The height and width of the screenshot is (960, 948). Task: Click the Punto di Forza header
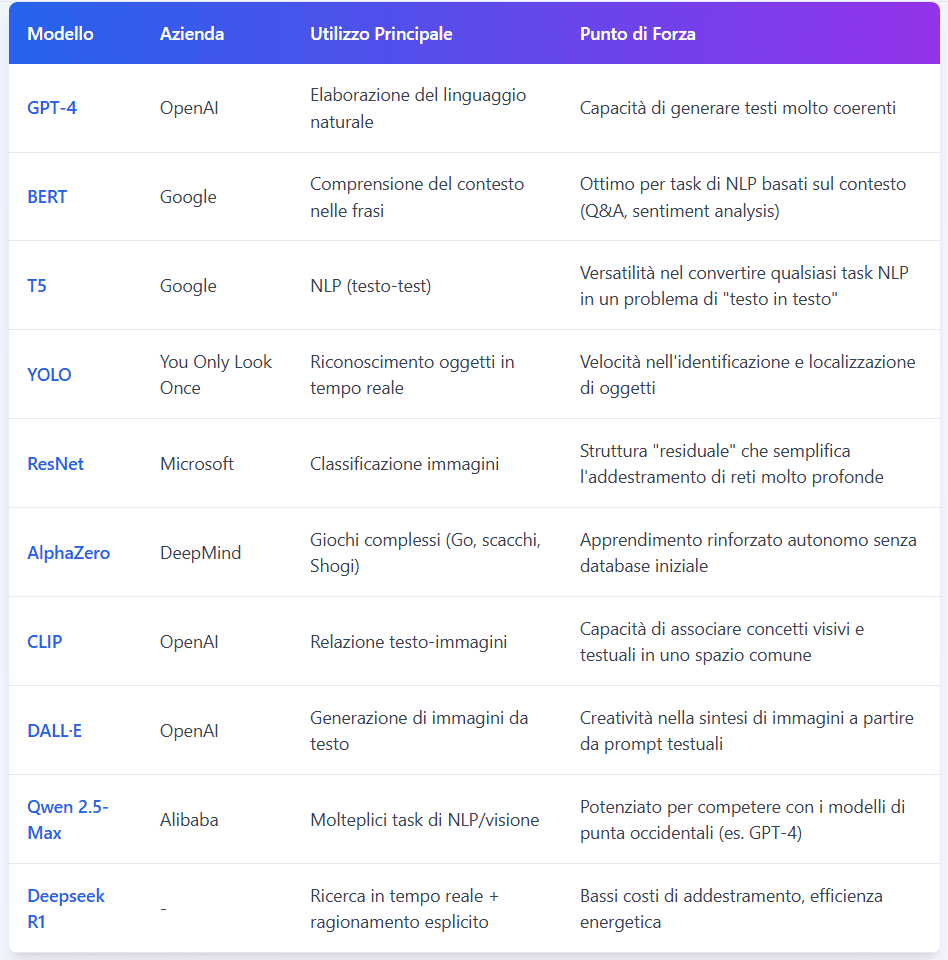(x=638, y=34)
